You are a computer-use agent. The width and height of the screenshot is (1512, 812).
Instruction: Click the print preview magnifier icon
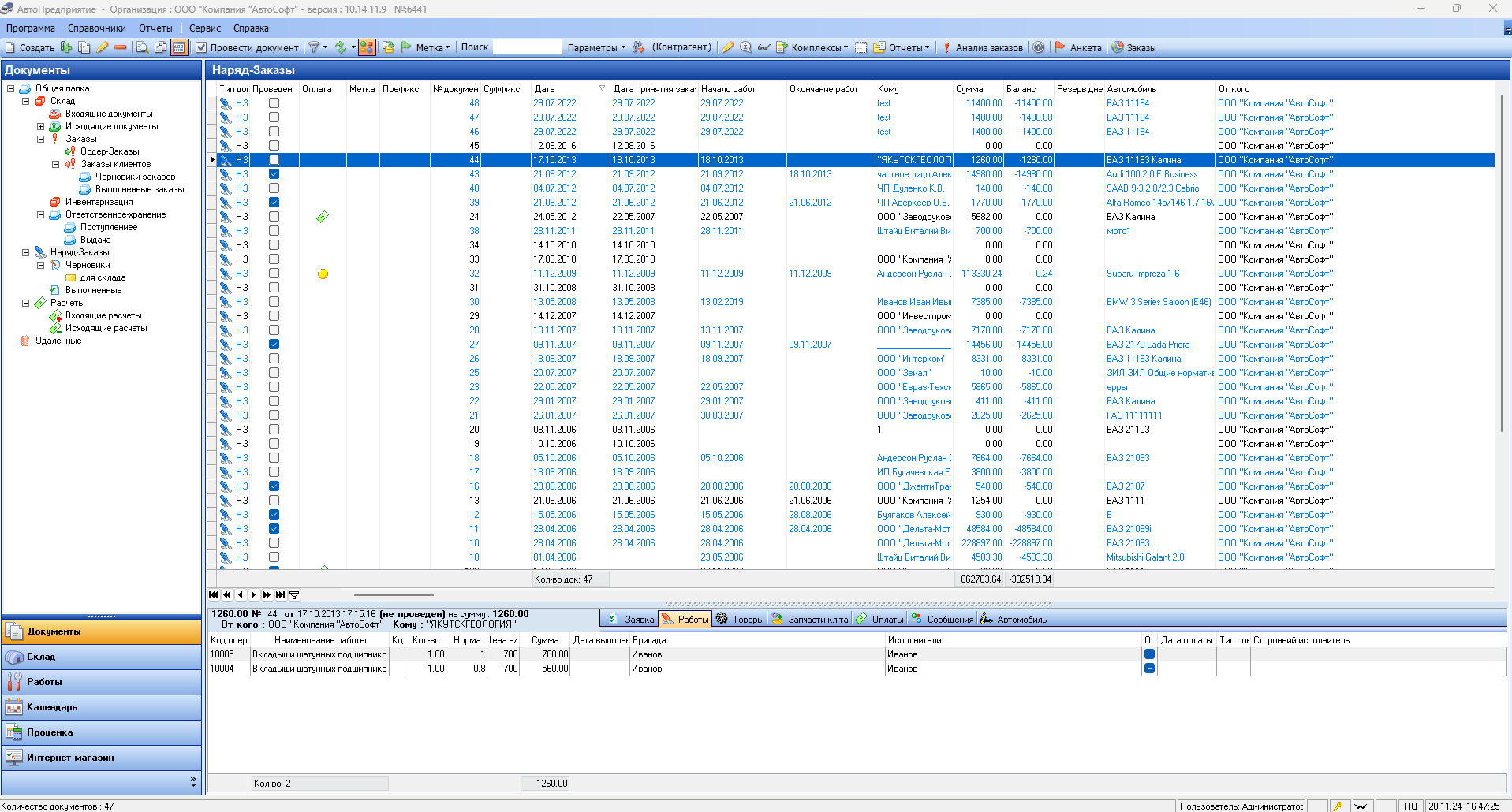click(x=142, y=47)
